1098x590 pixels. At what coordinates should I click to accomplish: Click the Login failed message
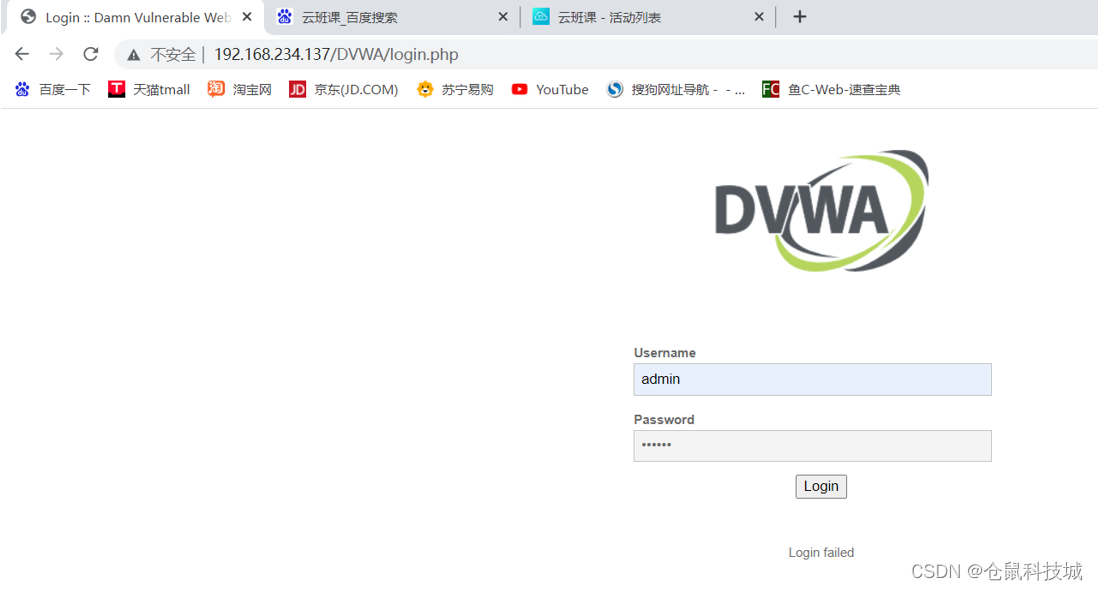(x=821, y=553)
